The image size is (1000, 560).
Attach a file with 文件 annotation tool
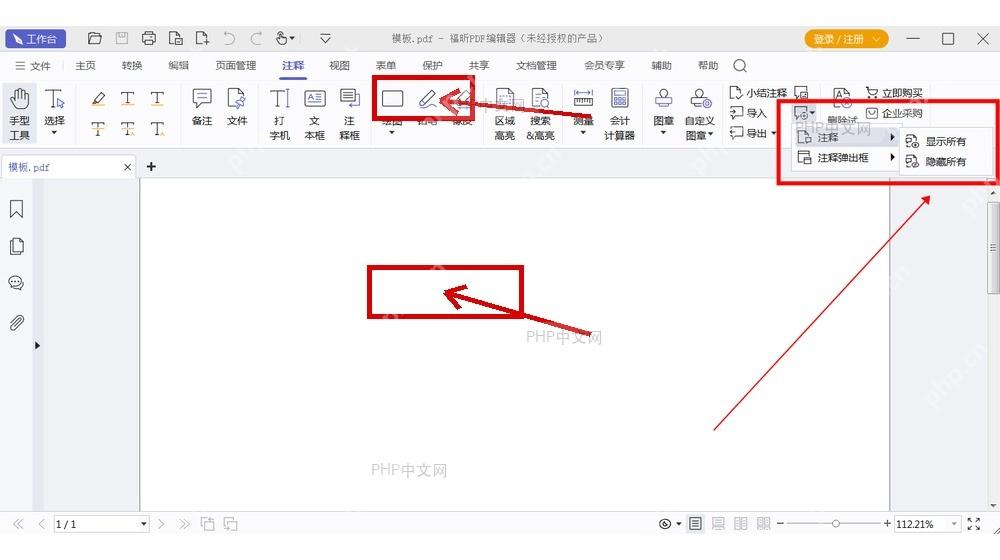click(237, 107)
